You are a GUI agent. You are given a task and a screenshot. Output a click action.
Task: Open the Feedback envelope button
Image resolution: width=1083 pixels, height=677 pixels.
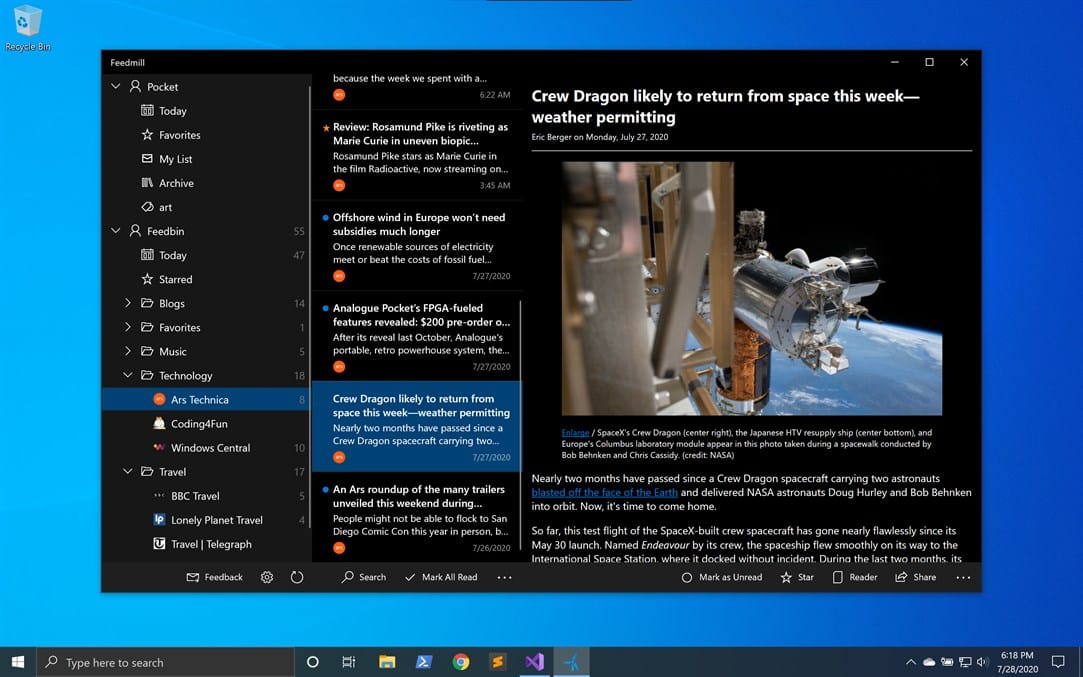[x=215, y=577]
